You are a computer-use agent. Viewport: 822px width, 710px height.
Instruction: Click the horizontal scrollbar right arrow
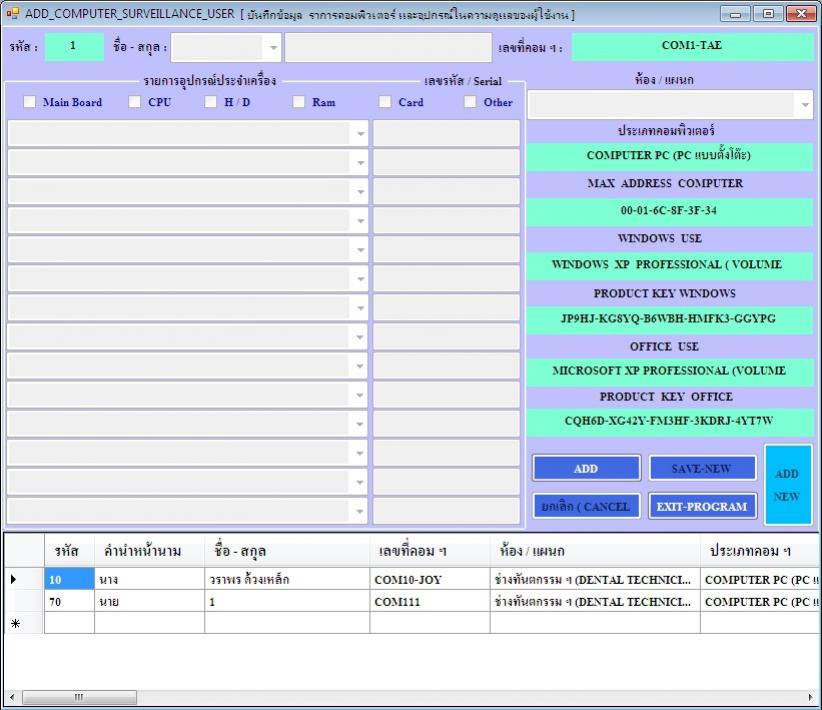[811, 697]
